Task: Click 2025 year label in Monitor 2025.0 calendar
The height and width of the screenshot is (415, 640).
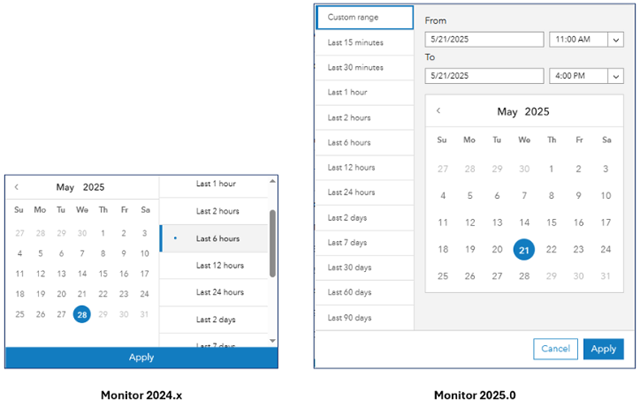Action: (x=537, y=112)
